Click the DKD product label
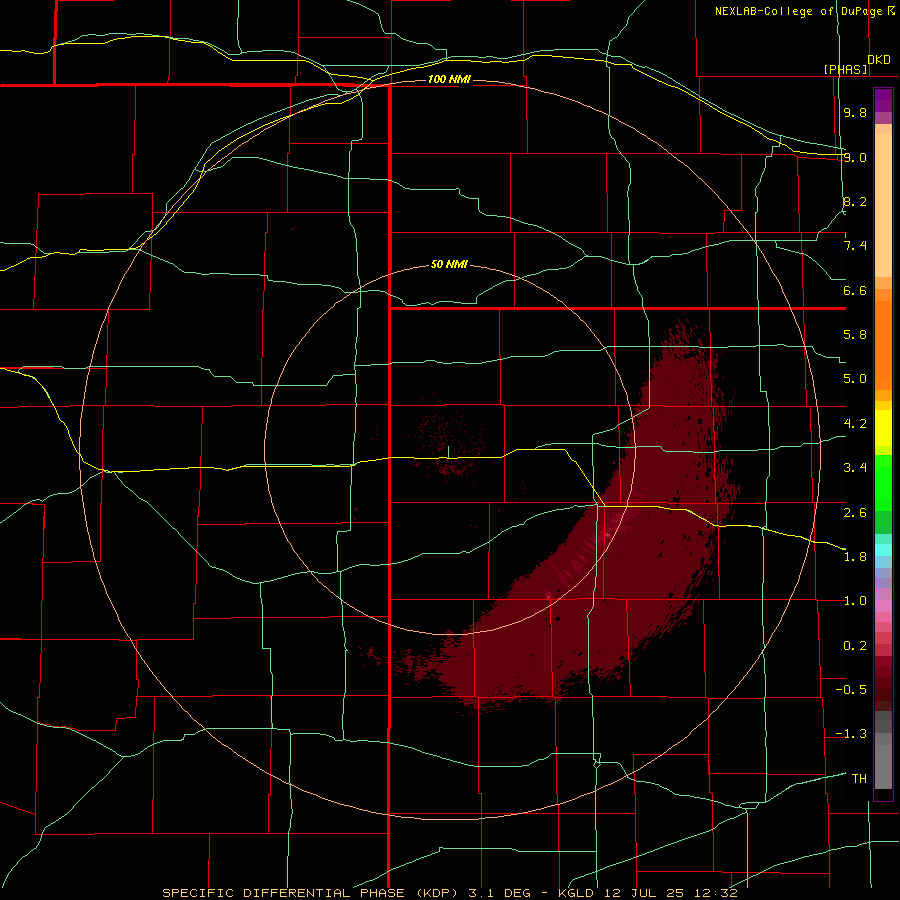This screenshot has height=900, width=900. (x=879, y=60)
